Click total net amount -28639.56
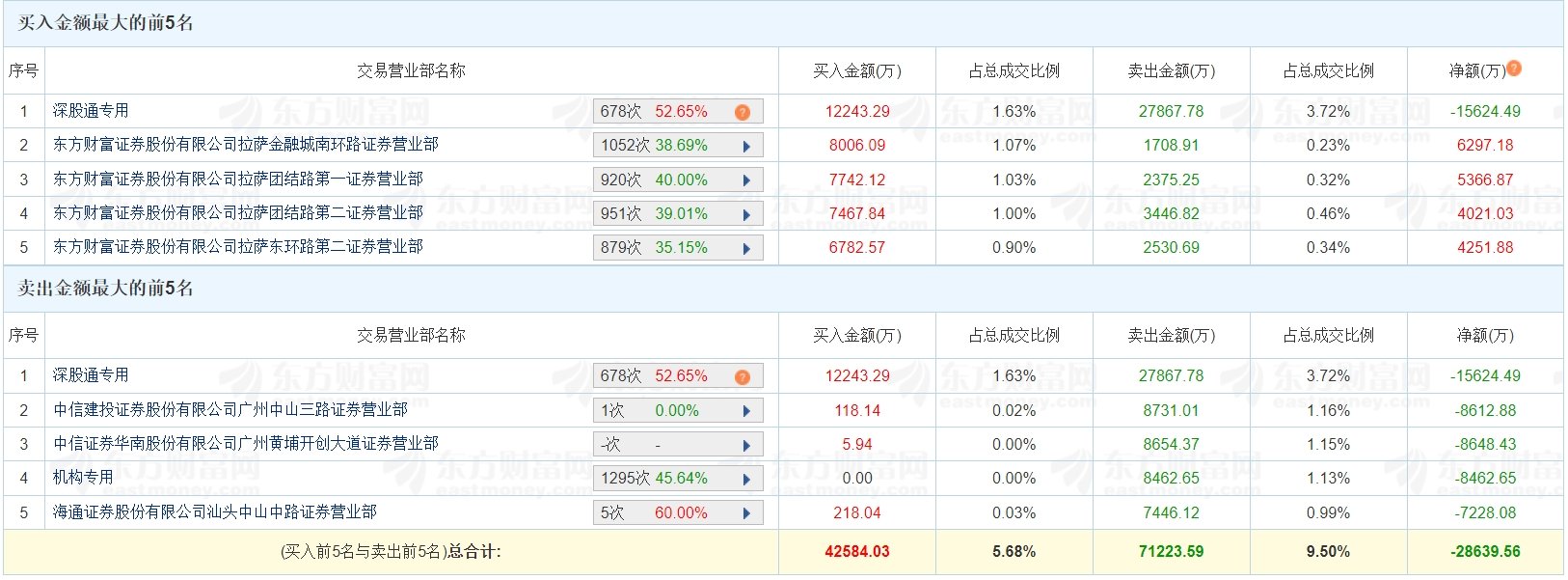Screen dimensions: 1568x580 (x=1486, y=552)
